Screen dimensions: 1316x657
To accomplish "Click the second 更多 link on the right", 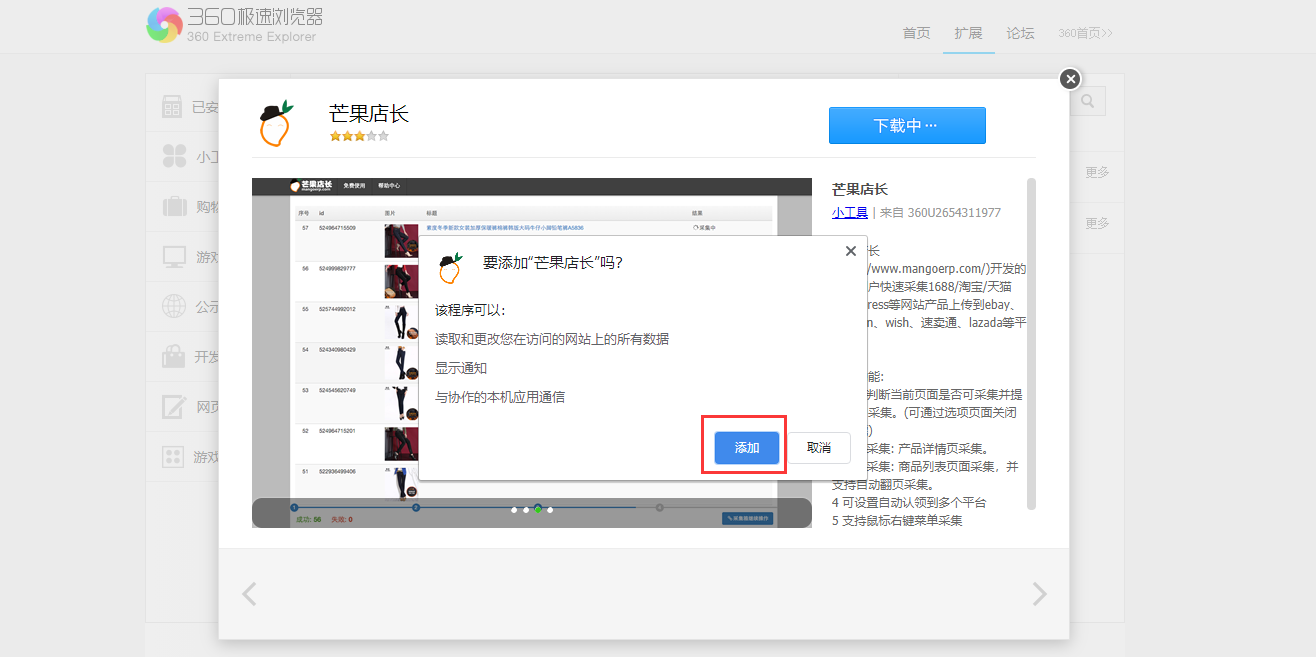I will coord(1097,223).
